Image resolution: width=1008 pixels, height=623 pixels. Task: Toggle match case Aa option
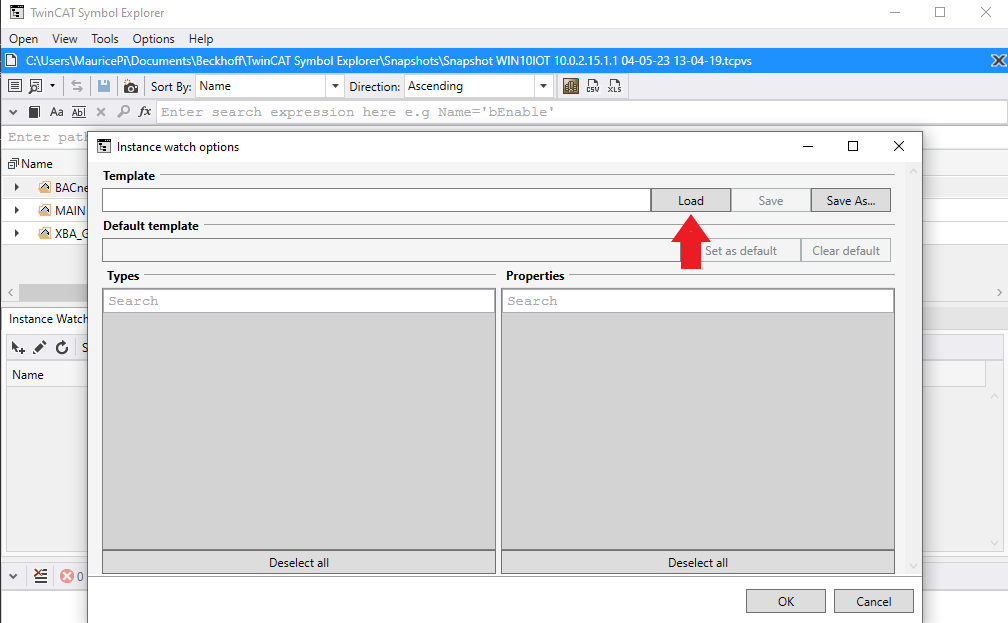point(57,112)
